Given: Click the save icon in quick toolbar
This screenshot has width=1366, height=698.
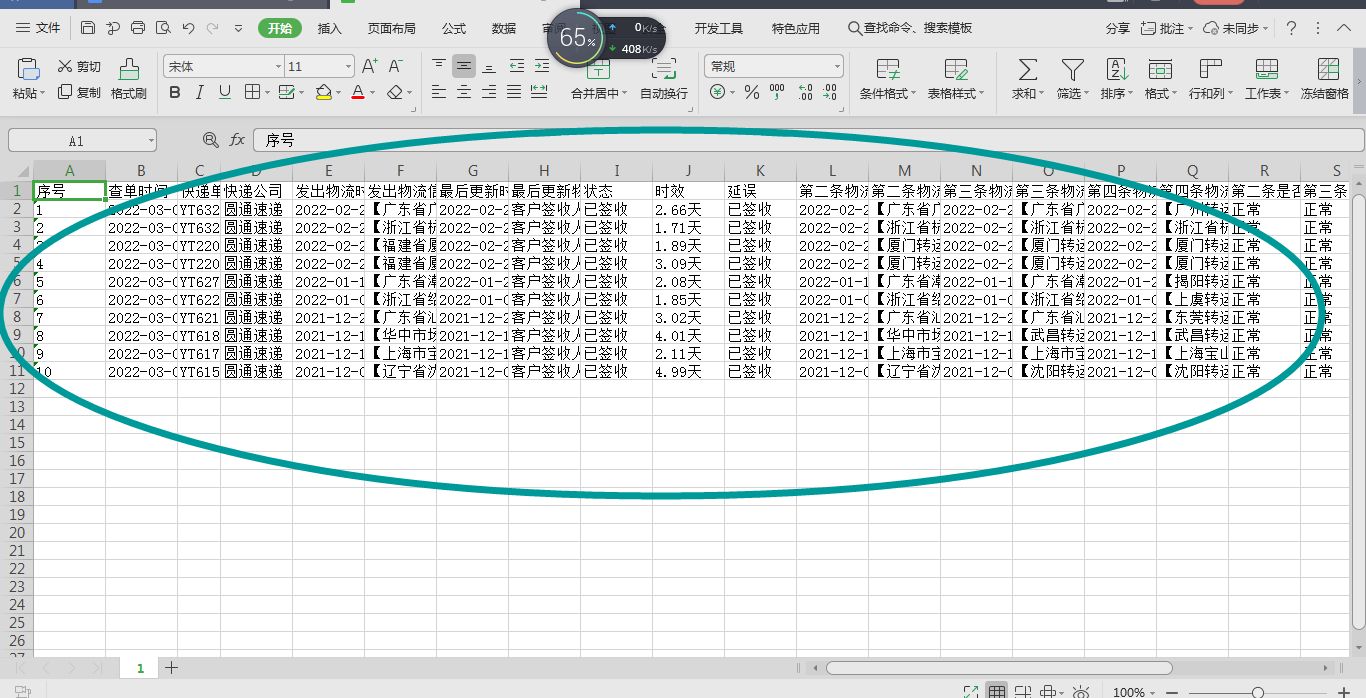Looking at the screenshot, I should tap(88, 28).
